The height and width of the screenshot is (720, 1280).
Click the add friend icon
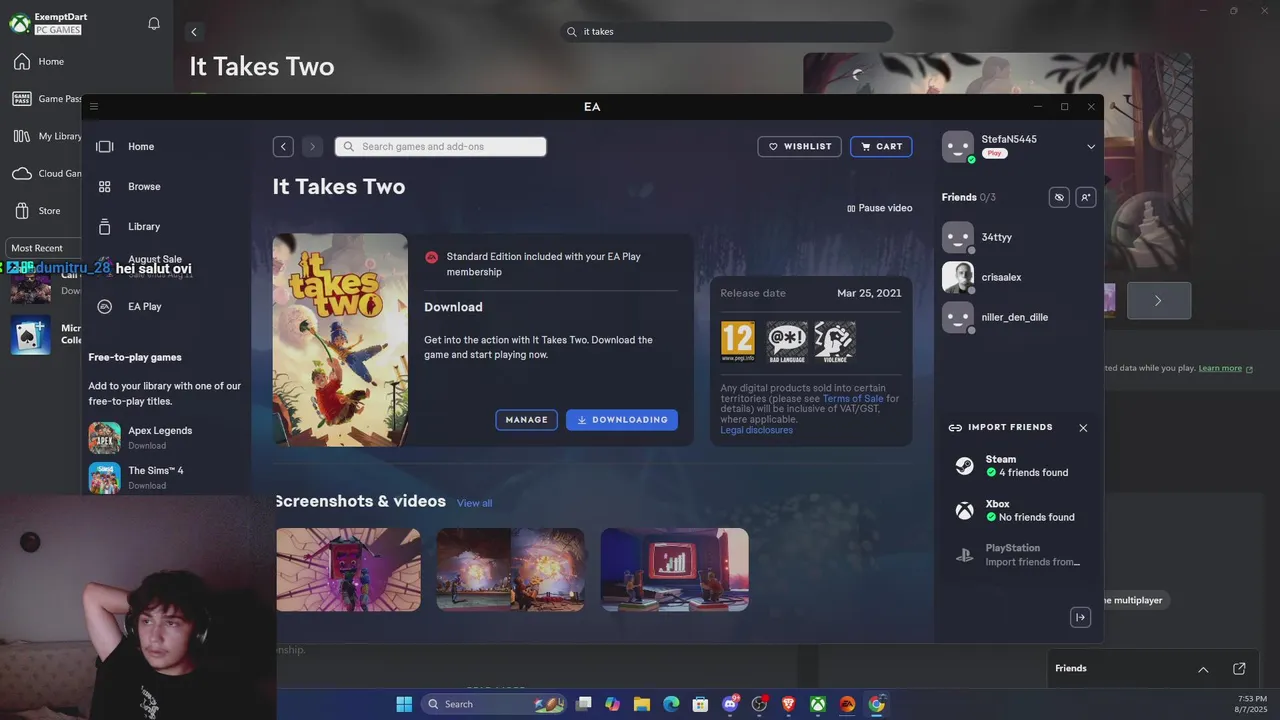[1086, 197]
